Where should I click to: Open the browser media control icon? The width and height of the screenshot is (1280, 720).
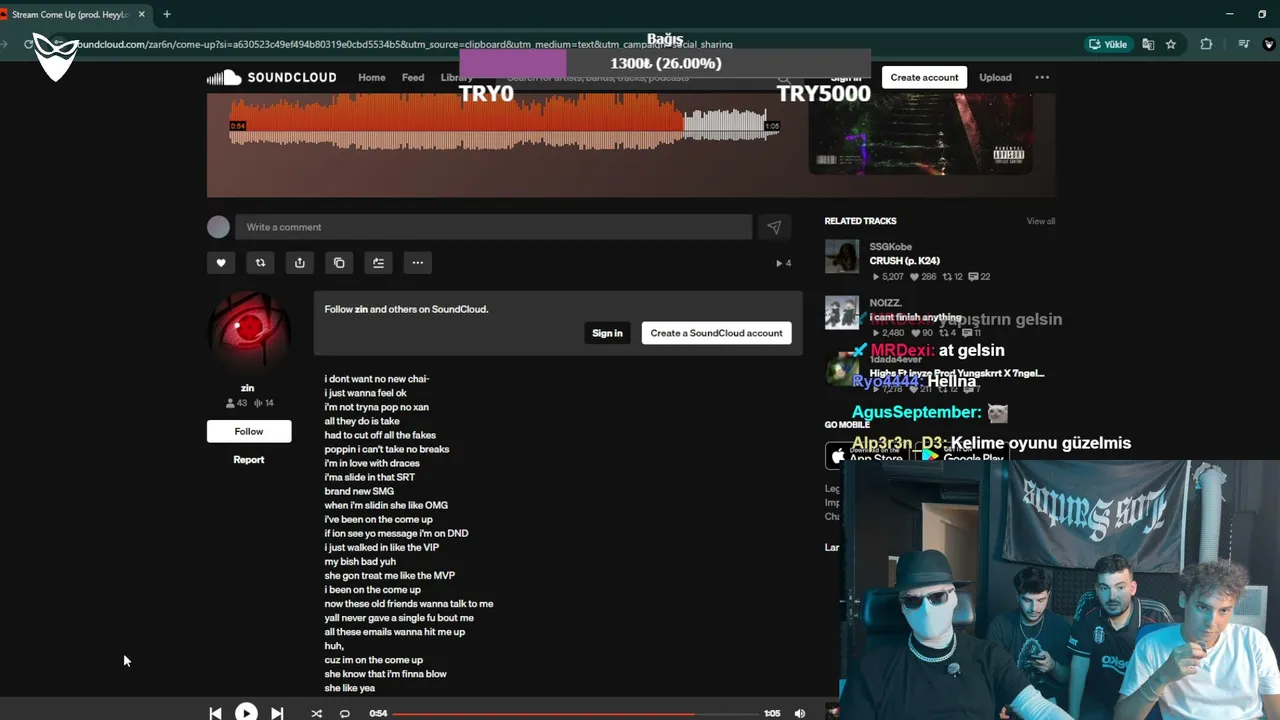[1243, 44]
